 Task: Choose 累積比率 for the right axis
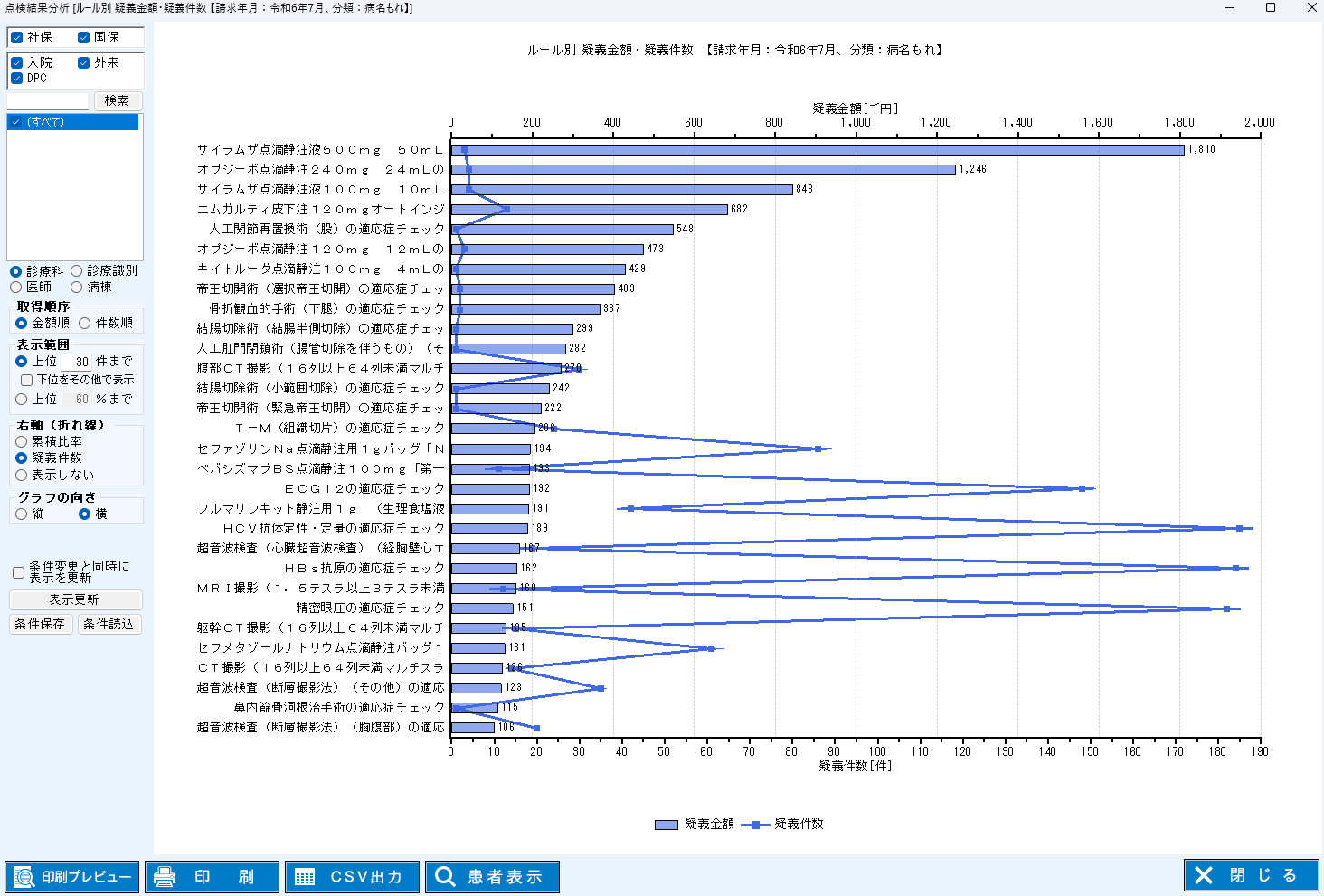(22, 441)
